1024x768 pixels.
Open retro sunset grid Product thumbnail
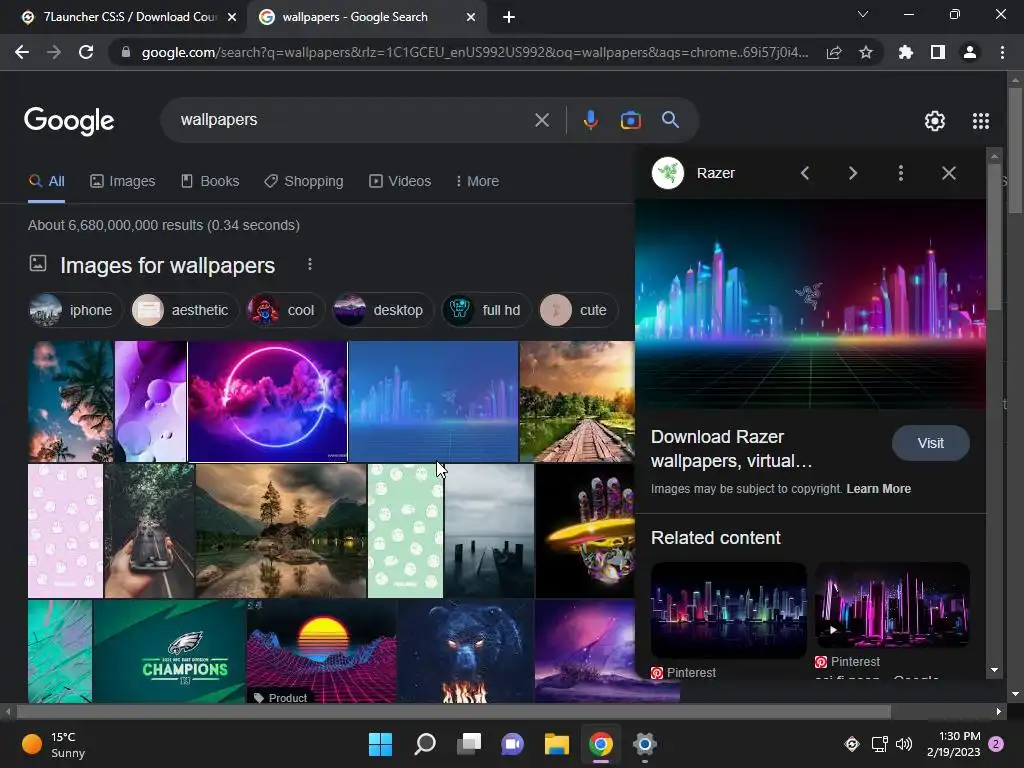[x=322, y=652]
